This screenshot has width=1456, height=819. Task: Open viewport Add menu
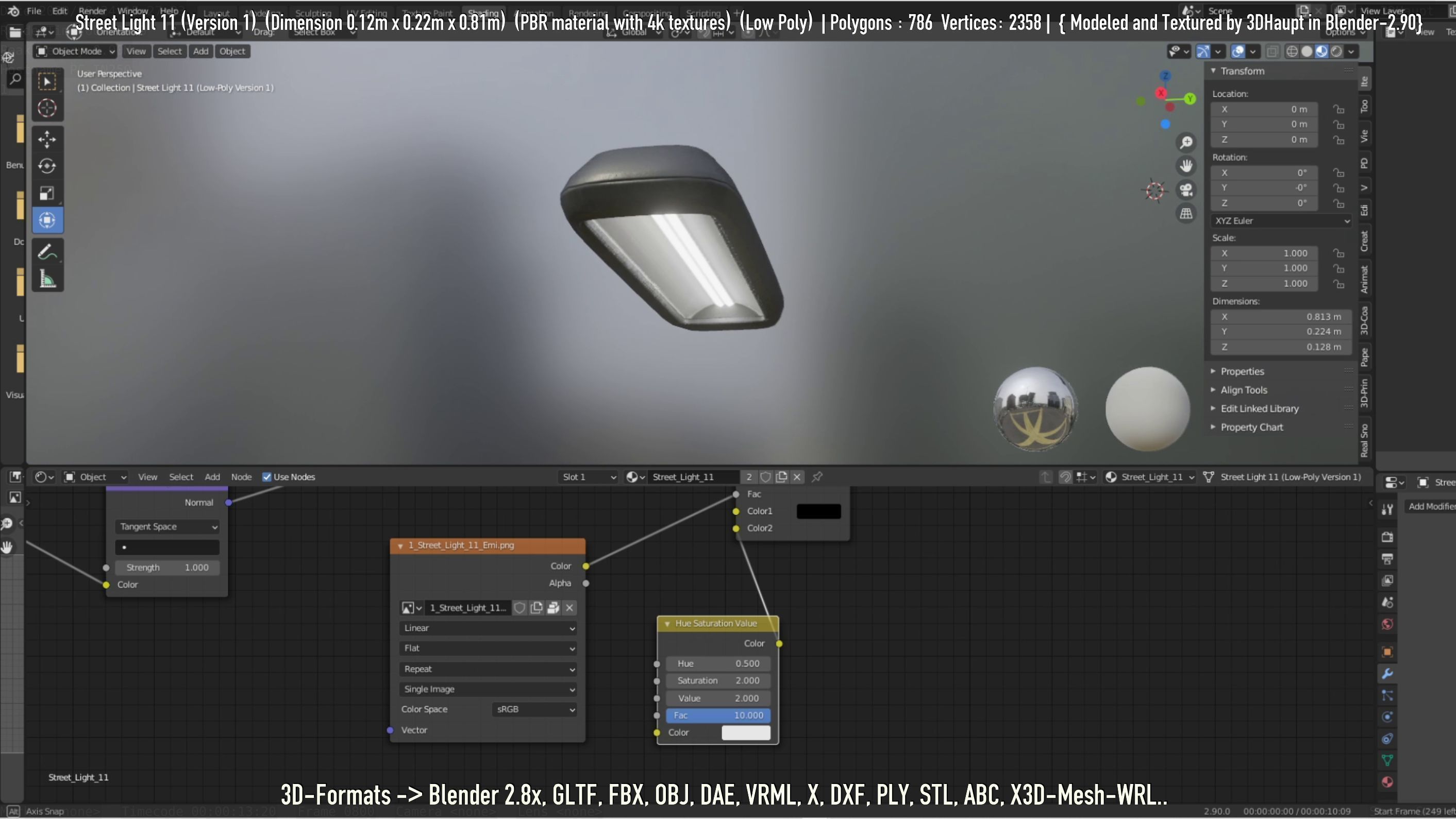pyautogui.click(x=200, y=52)
